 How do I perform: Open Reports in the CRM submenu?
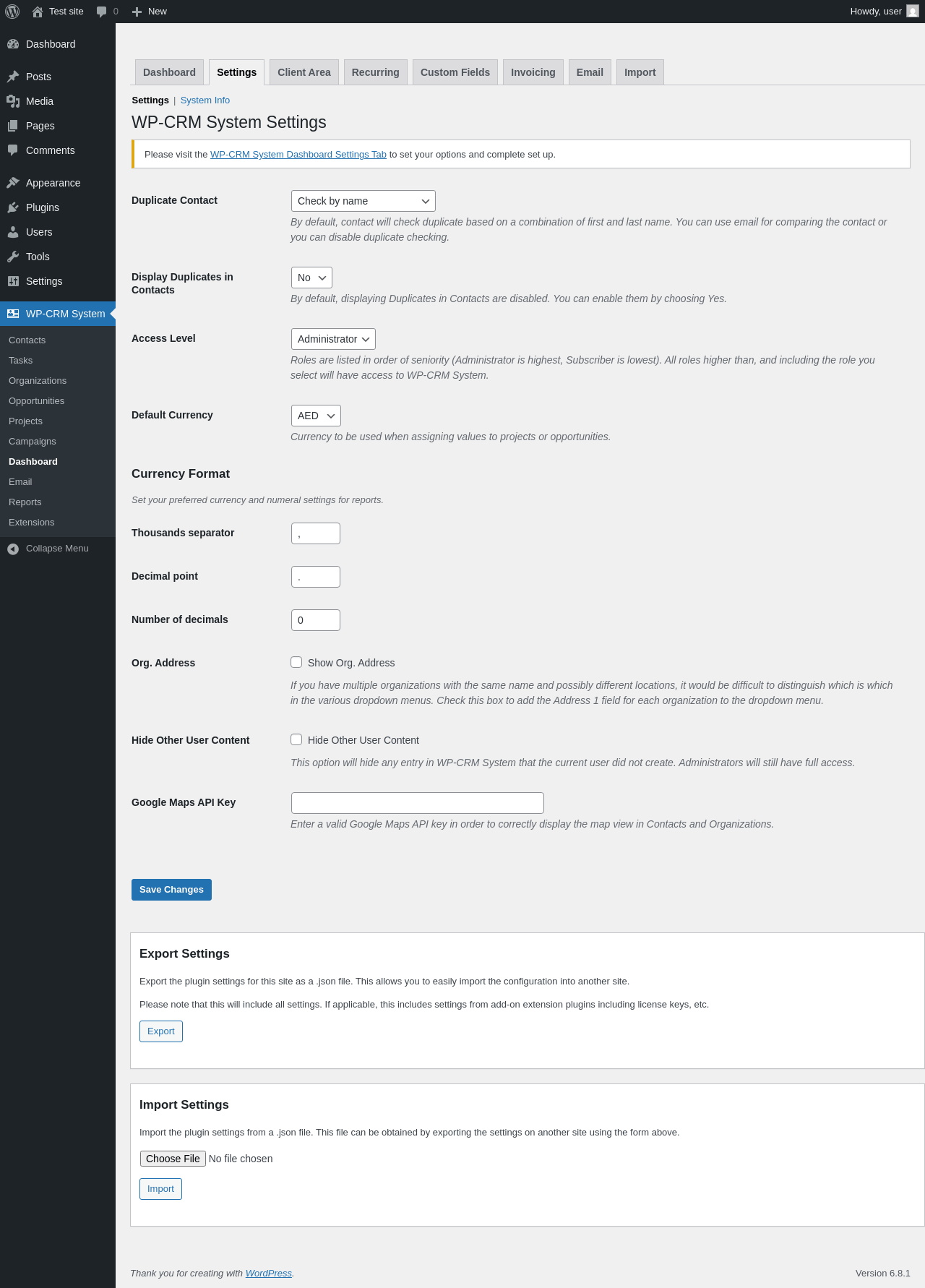(x=58, y=502)
